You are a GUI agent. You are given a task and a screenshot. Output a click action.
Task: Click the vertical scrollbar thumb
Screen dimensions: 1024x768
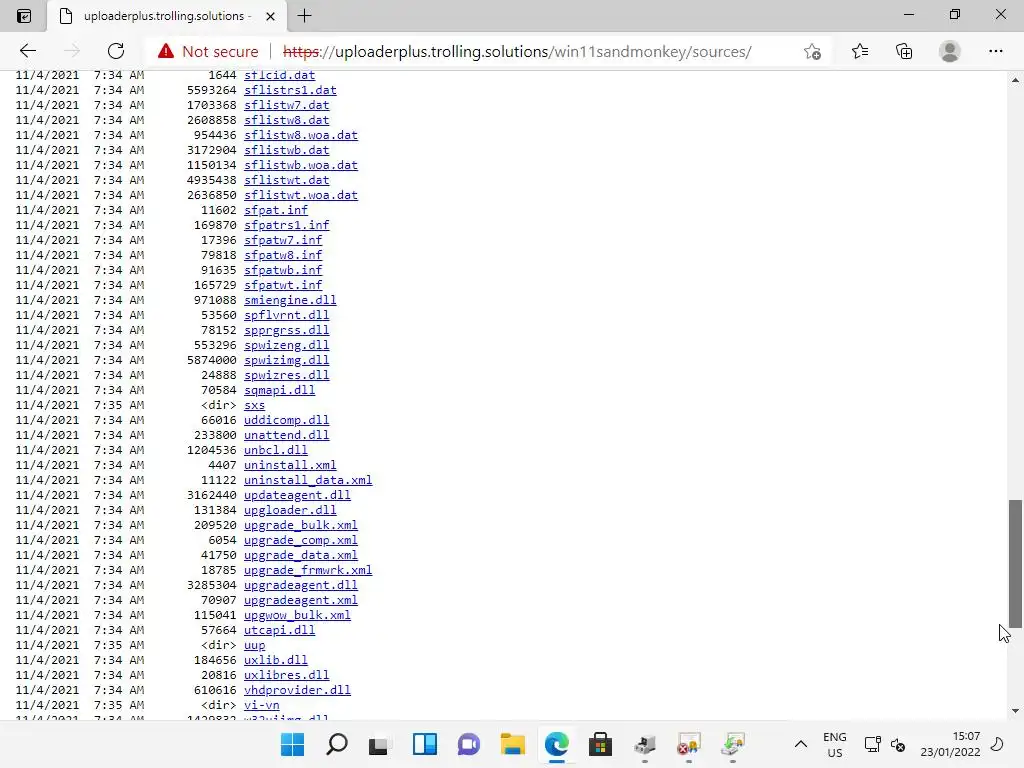pyautogui.click(x=1015, y=563)
